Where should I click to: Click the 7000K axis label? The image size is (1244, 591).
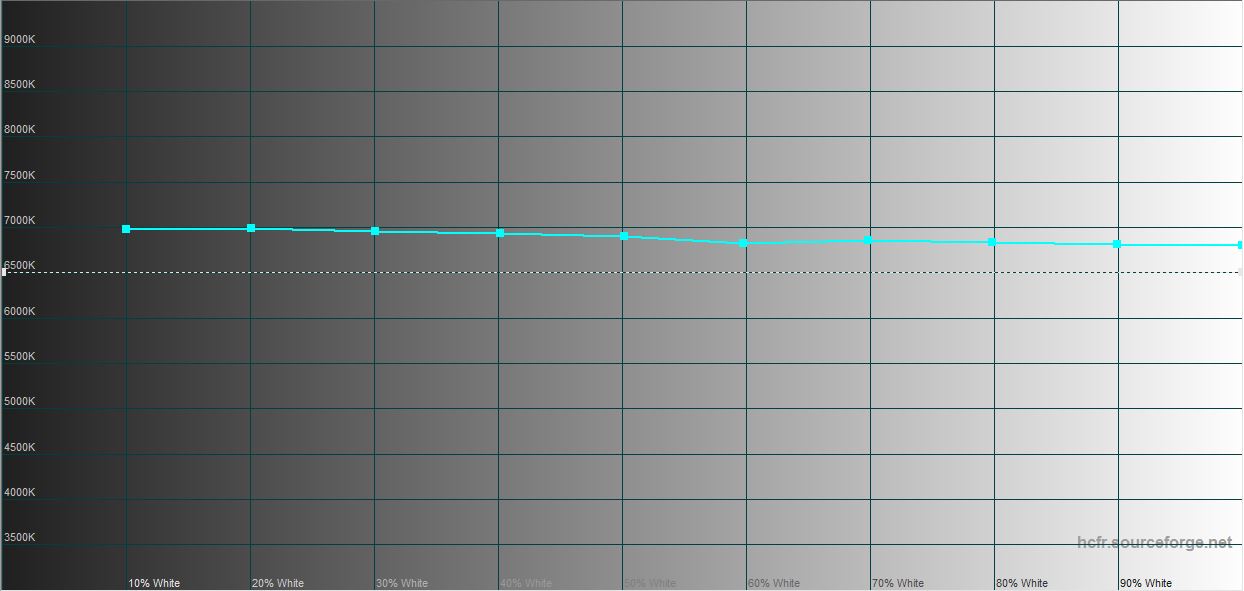point(20,220)
